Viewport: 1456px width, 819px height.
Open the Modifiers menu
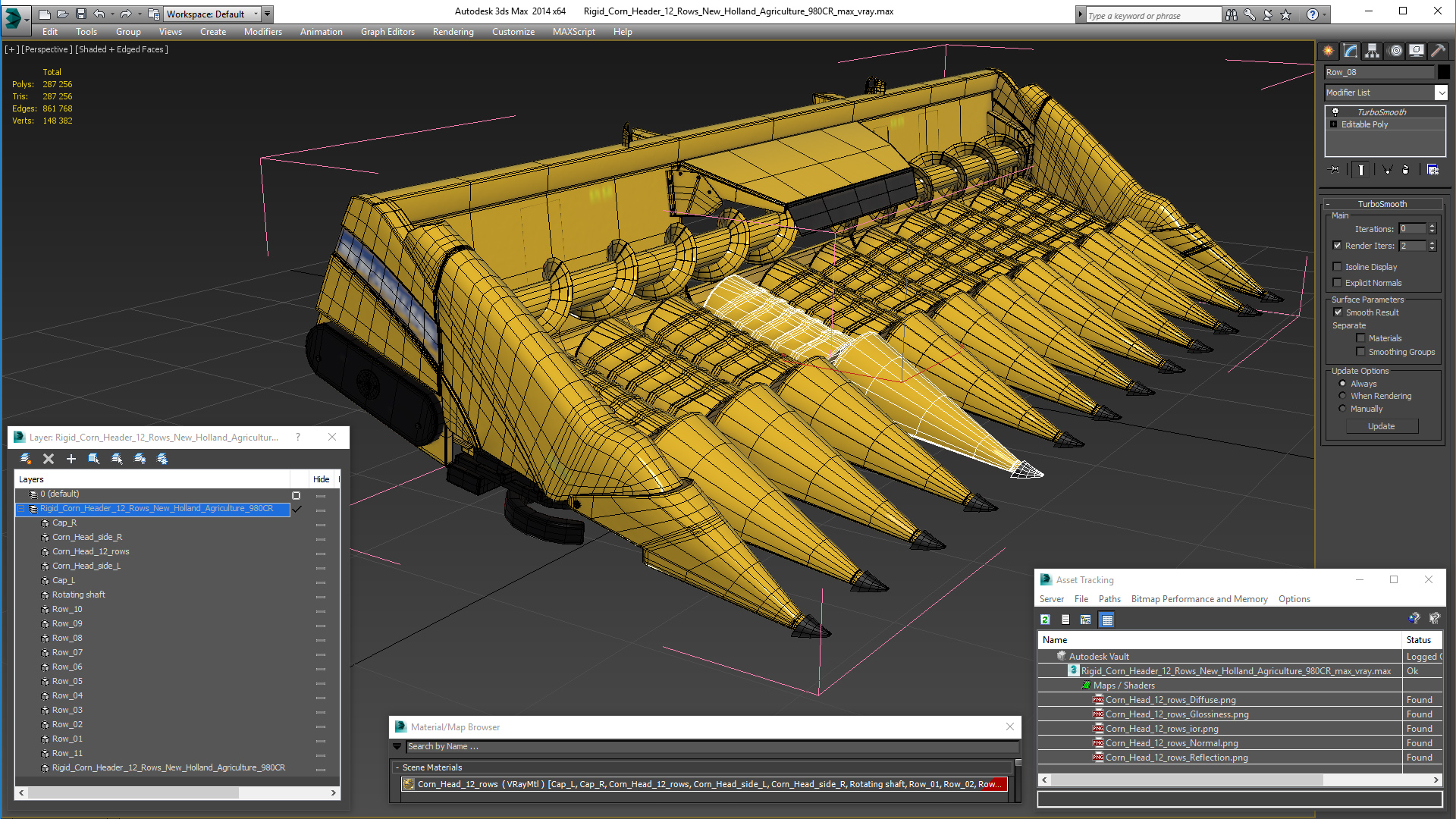click(x=263, y=32)
